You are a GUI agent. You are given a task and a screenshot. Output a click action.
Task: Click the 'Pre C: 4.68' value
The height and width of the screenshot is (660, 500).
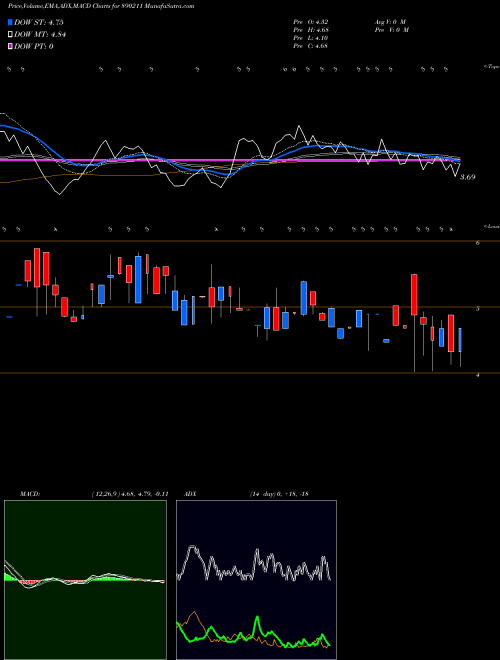(311, 46)
